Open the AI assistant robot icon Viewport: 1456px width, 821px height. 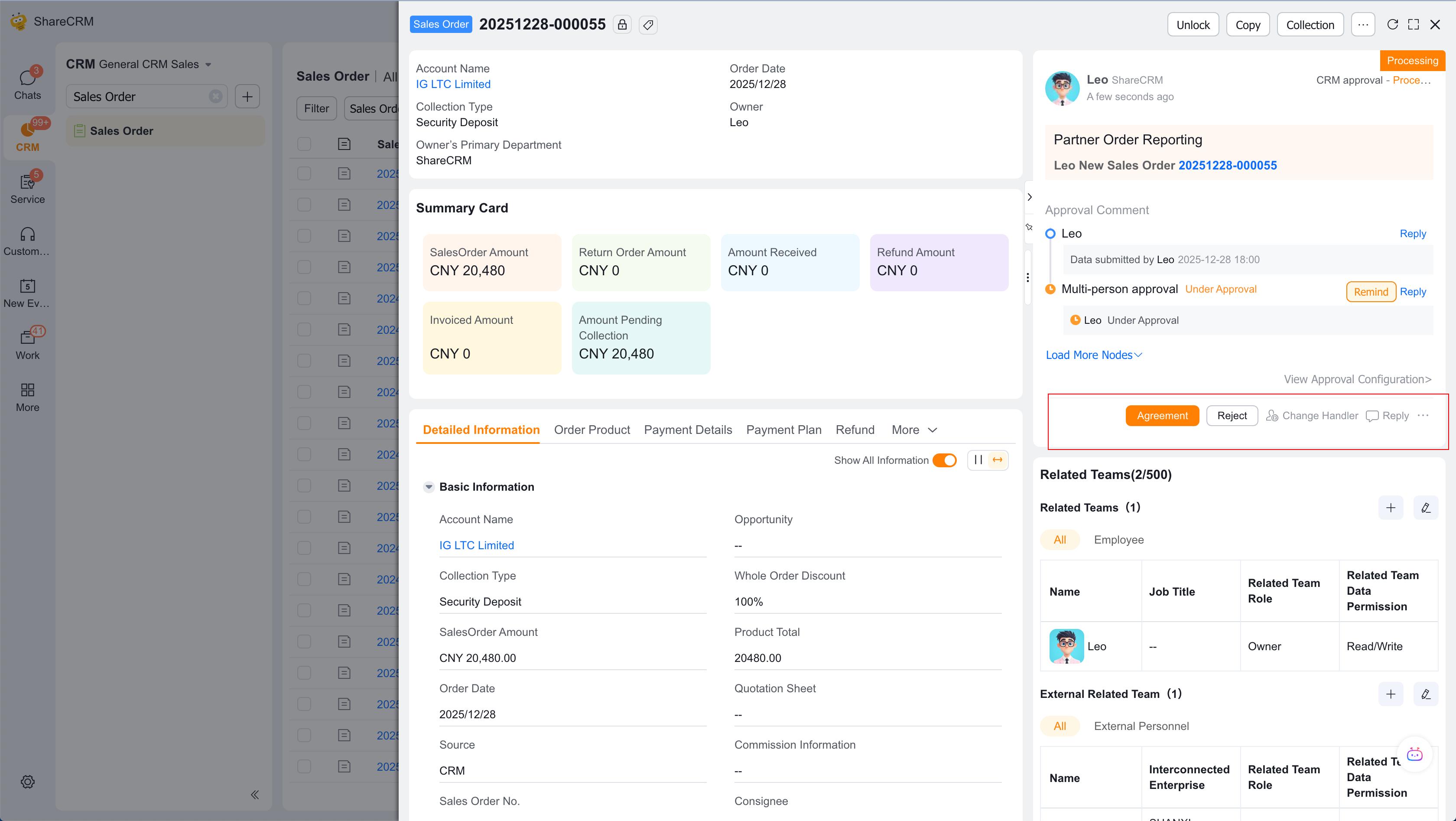click(x=1415, y=754)
